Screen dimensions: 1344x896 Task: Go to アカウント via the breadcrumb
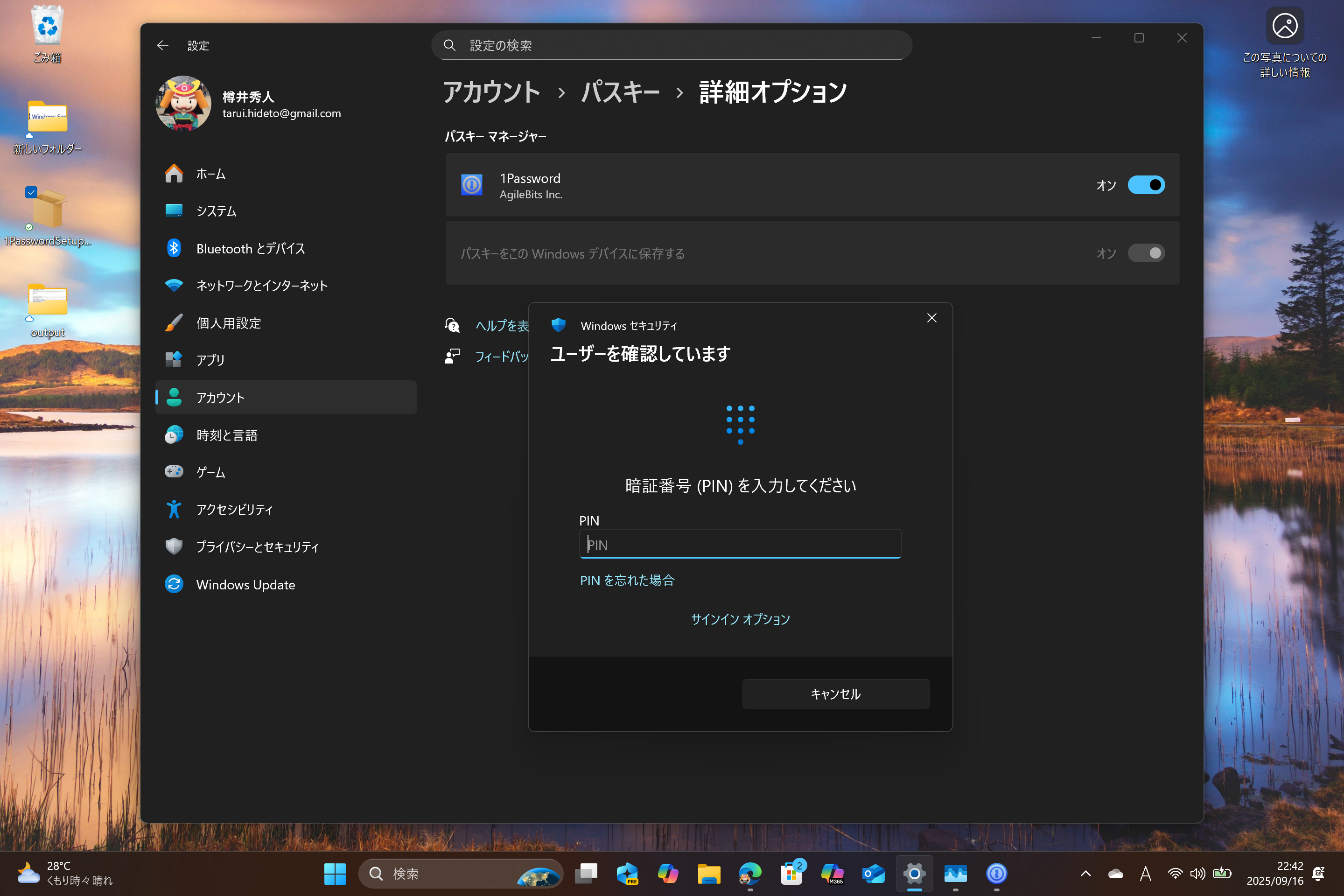pos(491,92)
